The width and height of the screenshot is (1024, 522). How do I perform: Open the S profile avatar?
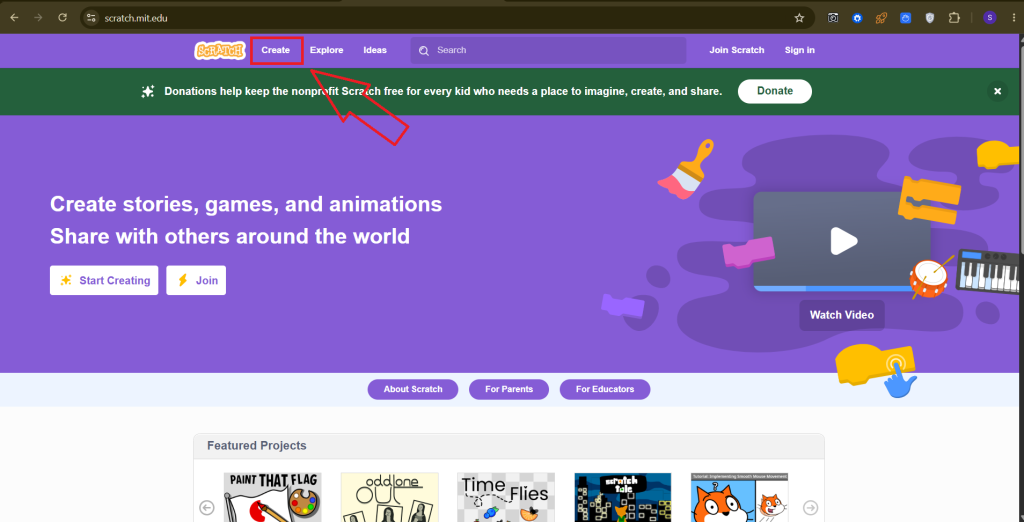pyautogui.click(x=990, y=18)
